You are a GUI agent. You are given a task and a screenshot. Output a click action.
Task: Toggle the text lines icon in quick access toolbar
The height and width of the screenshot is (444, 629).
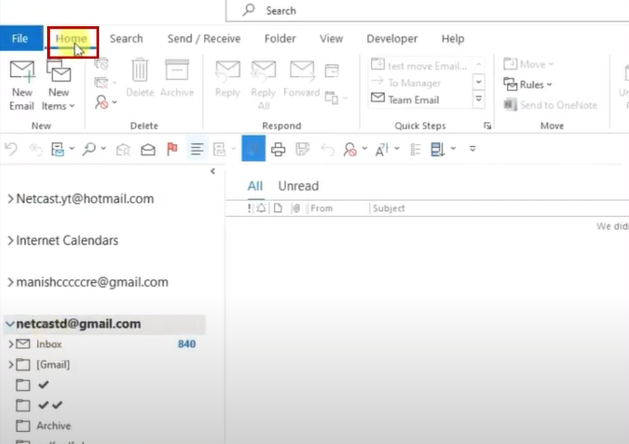pos(197,149)
